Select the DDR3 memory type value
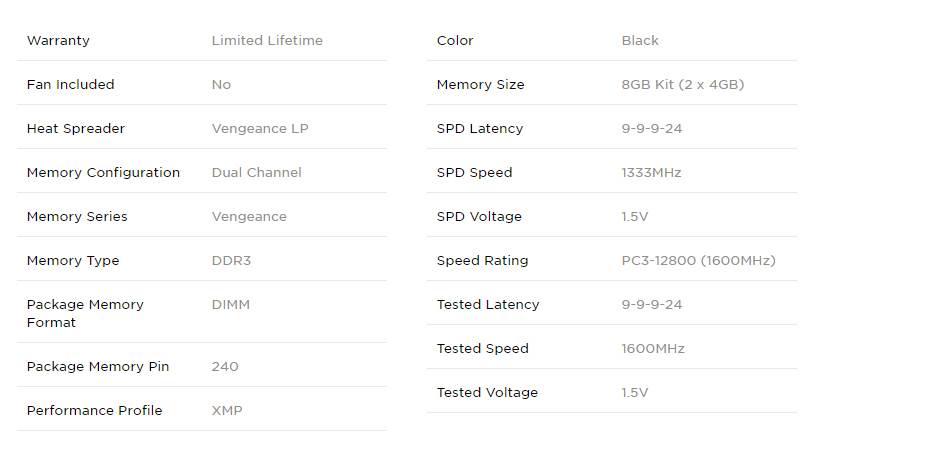925x459 pixels. pos(231,260)
